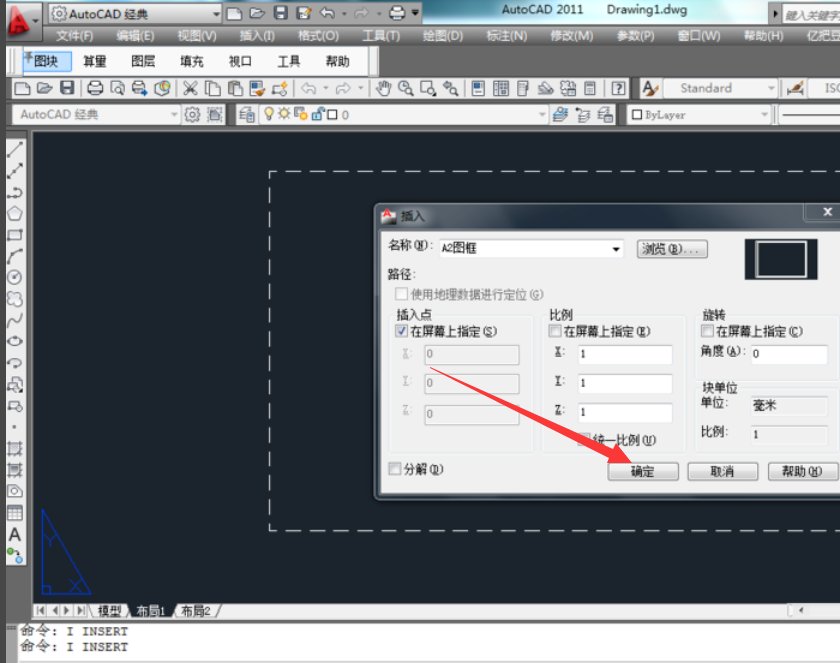Click the Save icon on the toolbar
The width and height of the screenshot is (840, 663).
click(x=65, y=89)
